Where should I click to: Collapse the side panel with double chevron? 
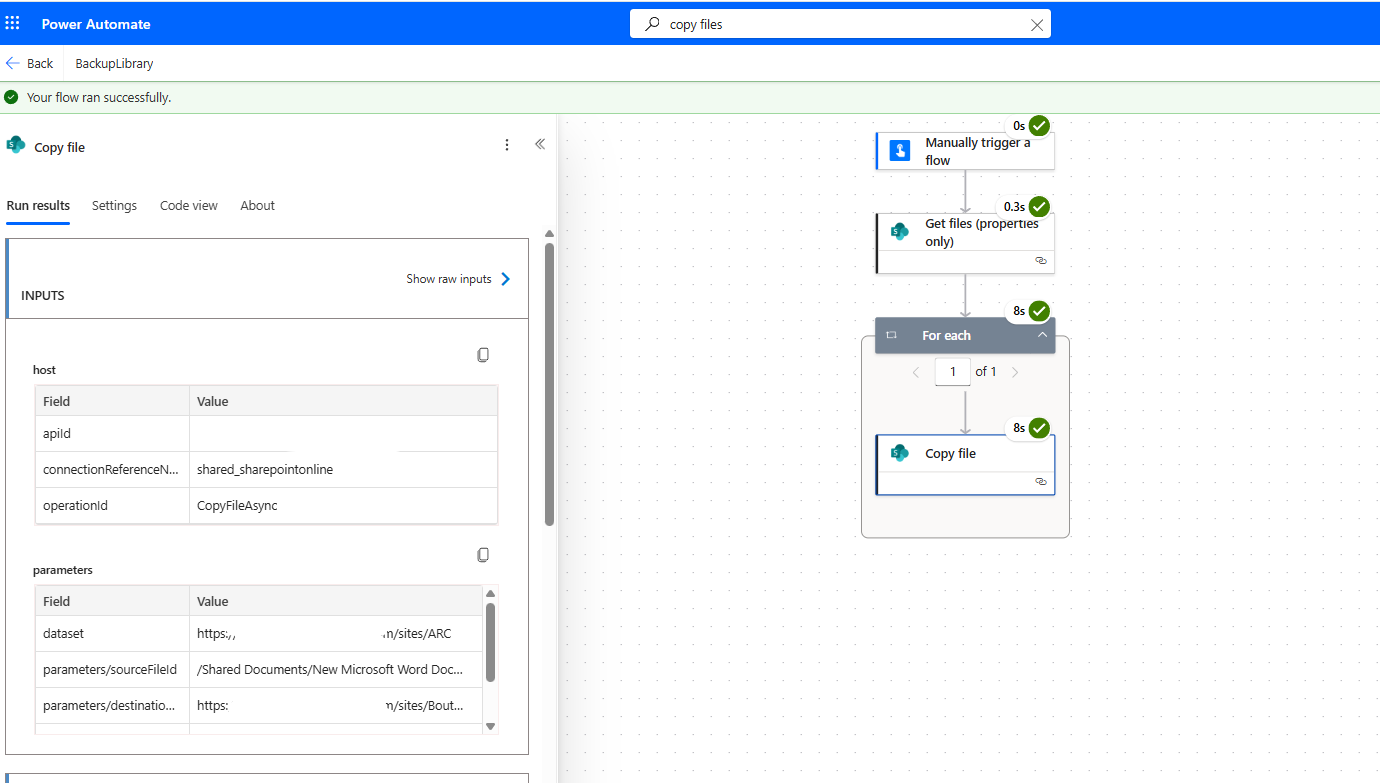tap(540, 144)
